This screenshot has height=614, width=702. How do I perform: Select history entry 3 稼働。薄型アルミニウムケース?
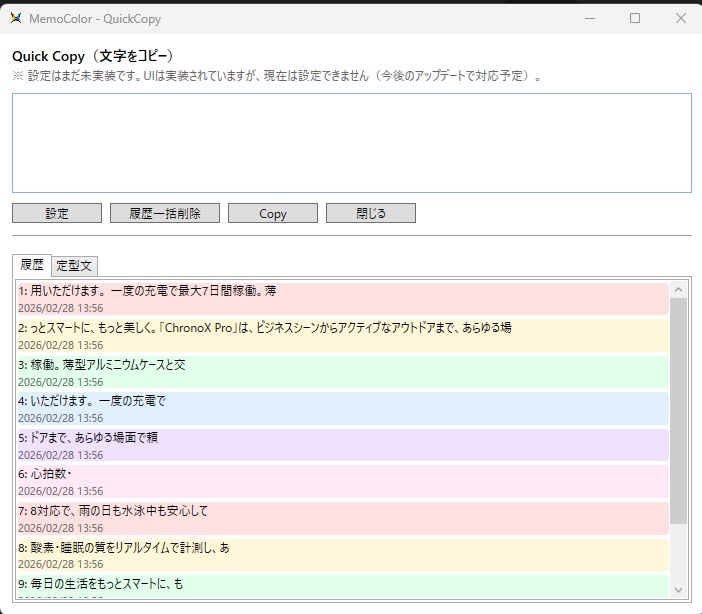tap(343, 373)
